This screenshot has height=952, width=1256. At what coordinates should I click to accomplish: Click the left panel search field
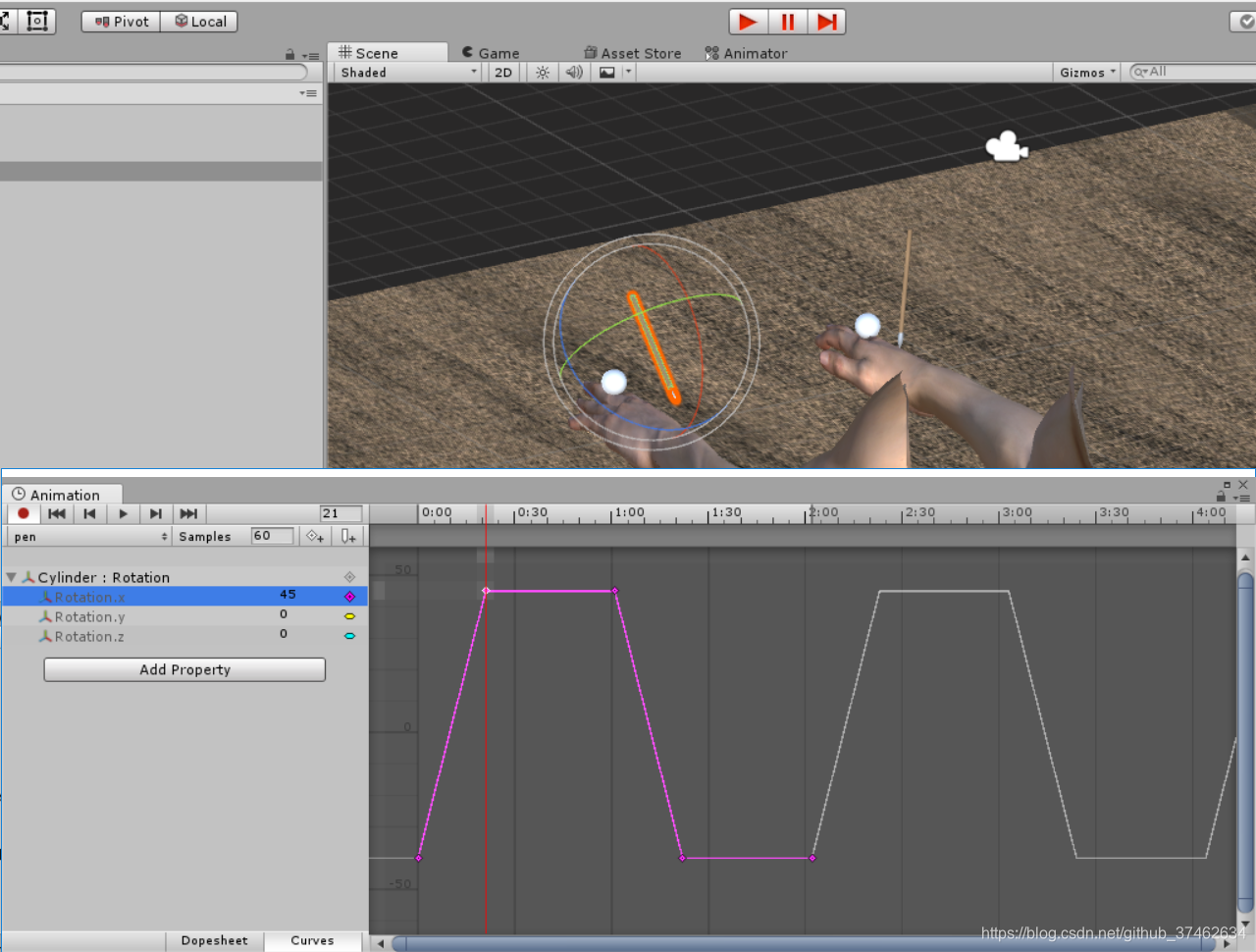152,73
